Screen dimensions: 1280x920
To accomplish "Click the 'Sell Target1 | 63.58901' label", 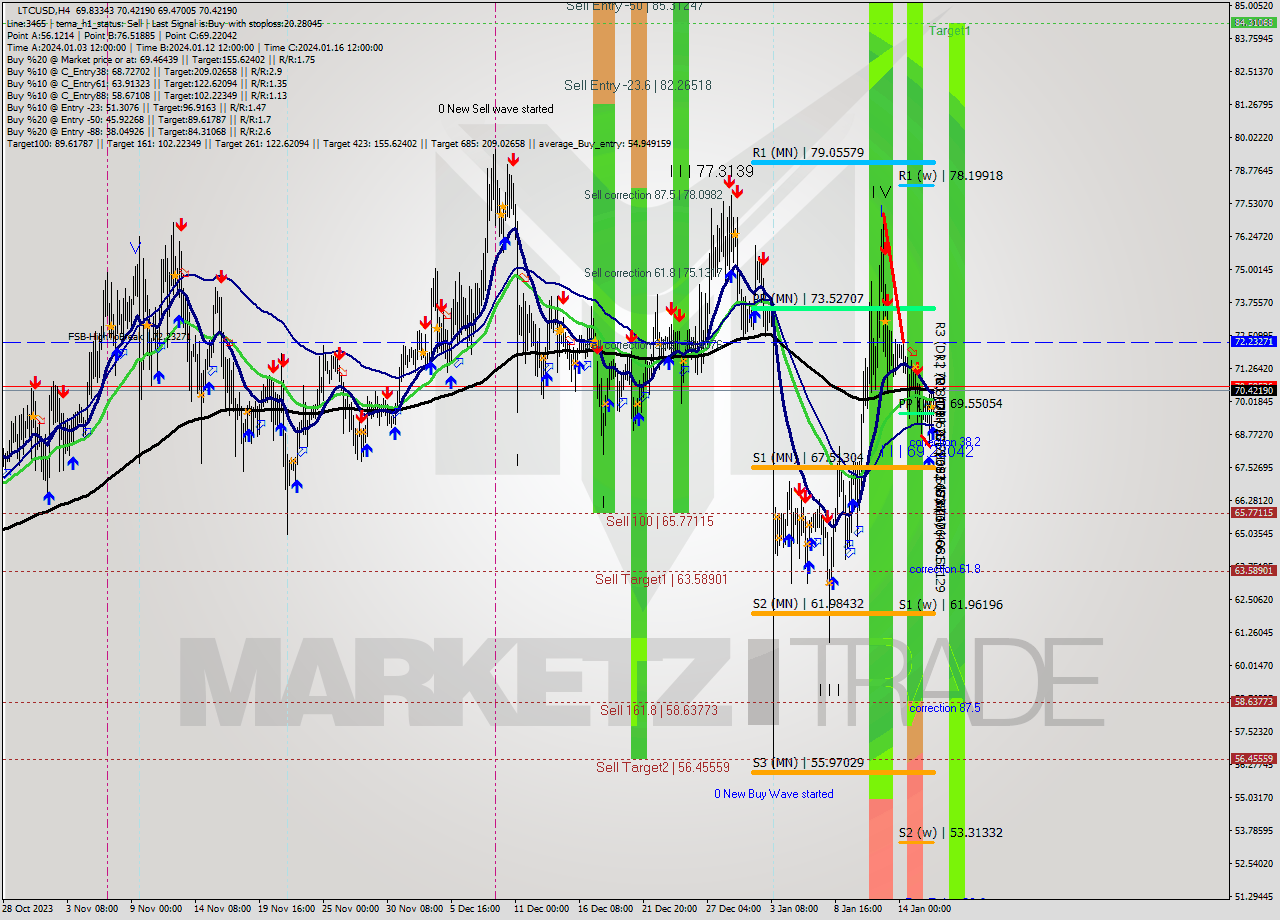I will (661, 580).
